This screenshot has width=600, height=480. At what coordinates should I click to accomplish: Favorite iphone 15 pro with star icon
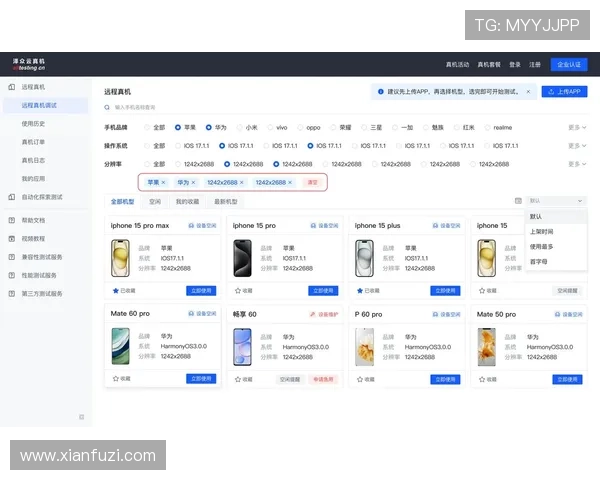(238, 291)
